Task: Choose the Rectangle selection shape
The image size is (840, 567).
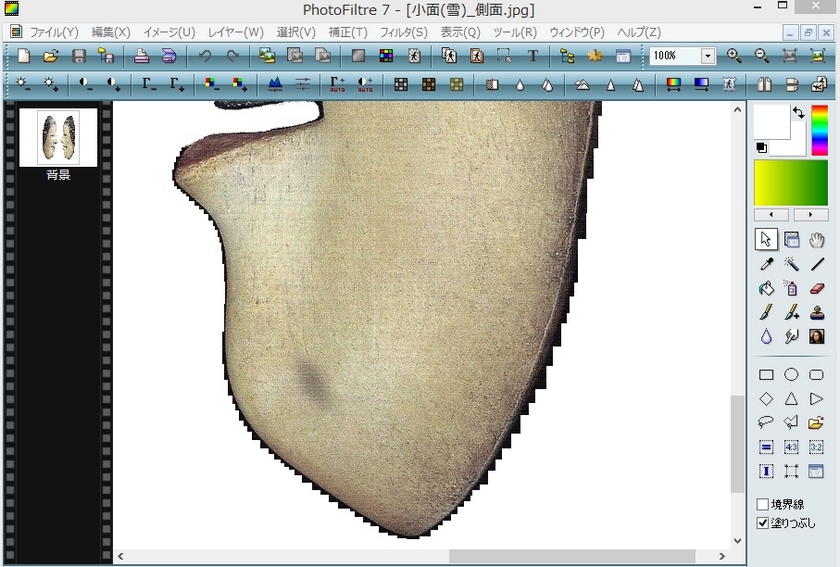Action: [766, 375]
